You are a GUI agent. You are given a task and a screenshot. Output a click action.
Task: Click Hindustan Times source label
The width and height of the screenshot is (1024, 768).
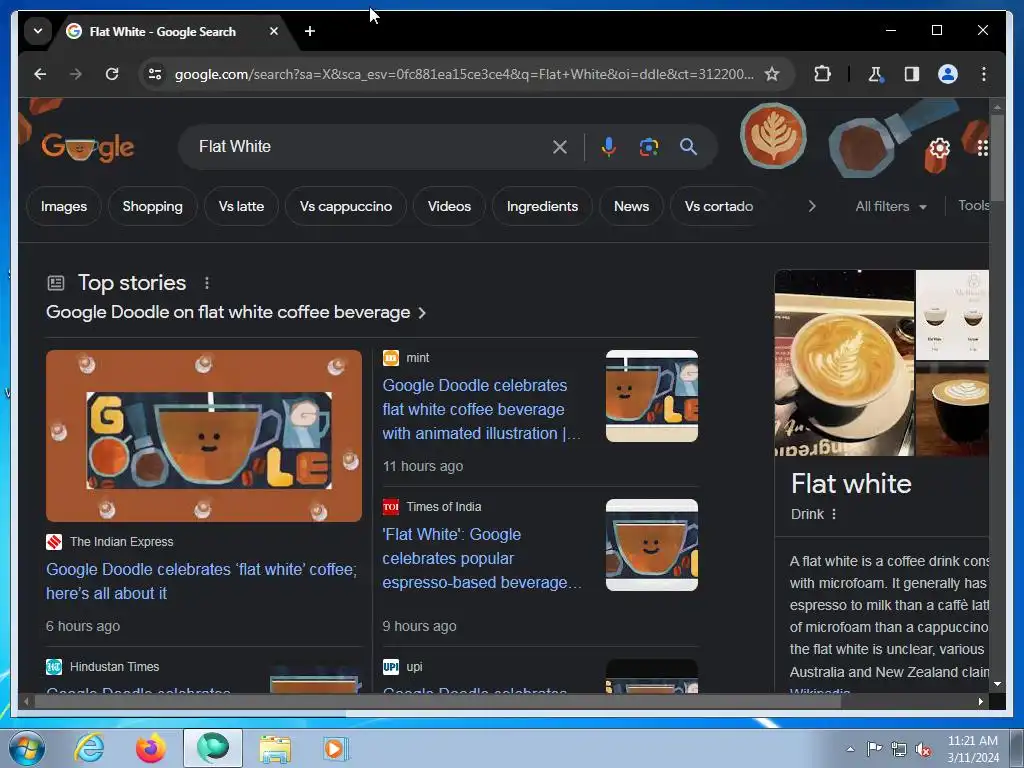point(114,667)
